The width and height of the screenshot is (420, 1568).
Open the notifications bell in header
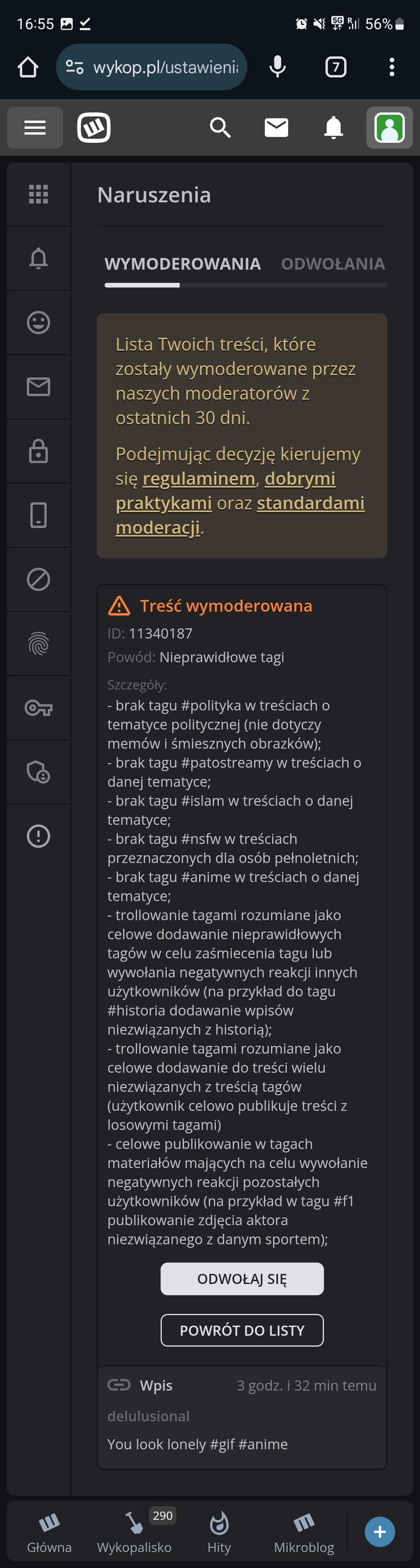coord(333,128)
